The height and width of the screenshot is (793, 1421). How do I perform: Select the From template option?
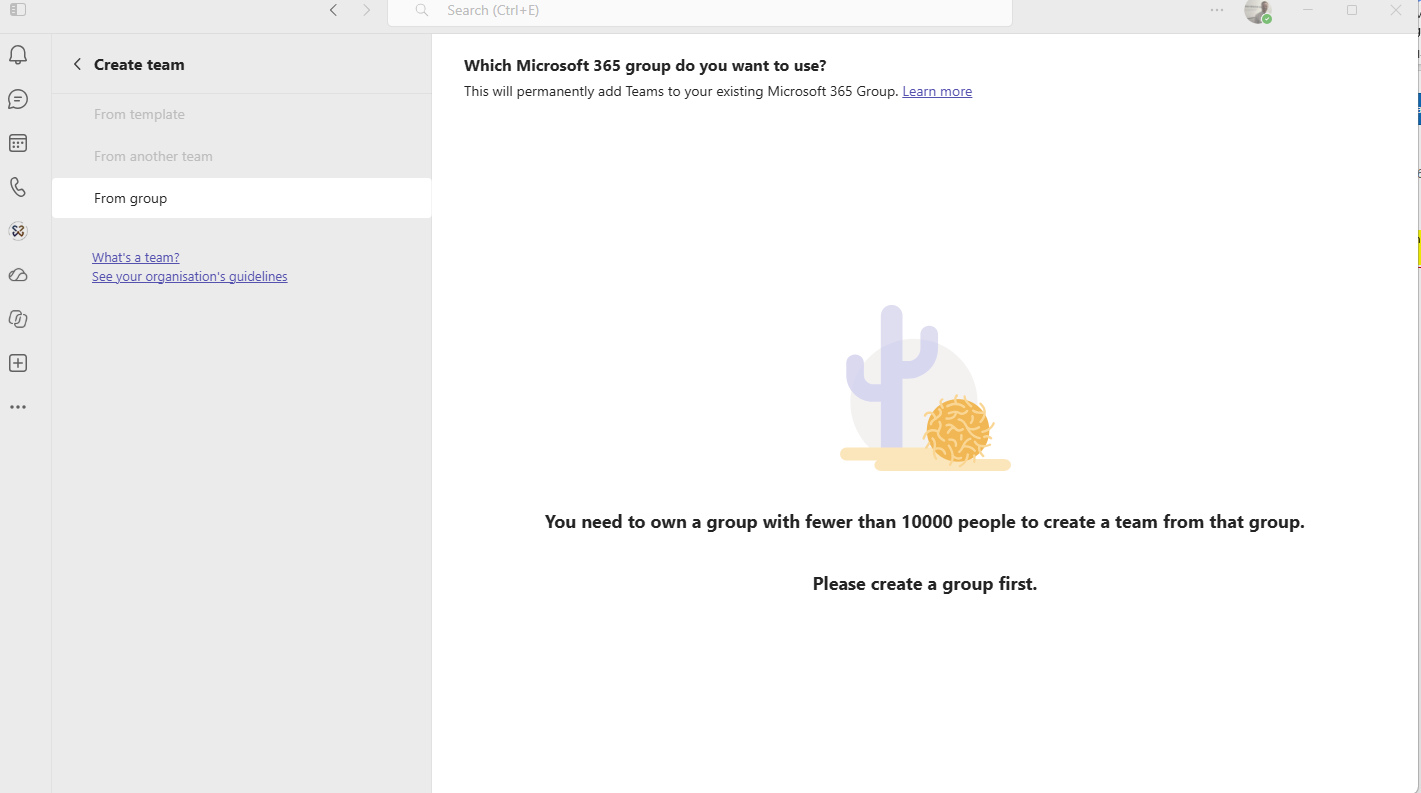(x=242, y=114)
